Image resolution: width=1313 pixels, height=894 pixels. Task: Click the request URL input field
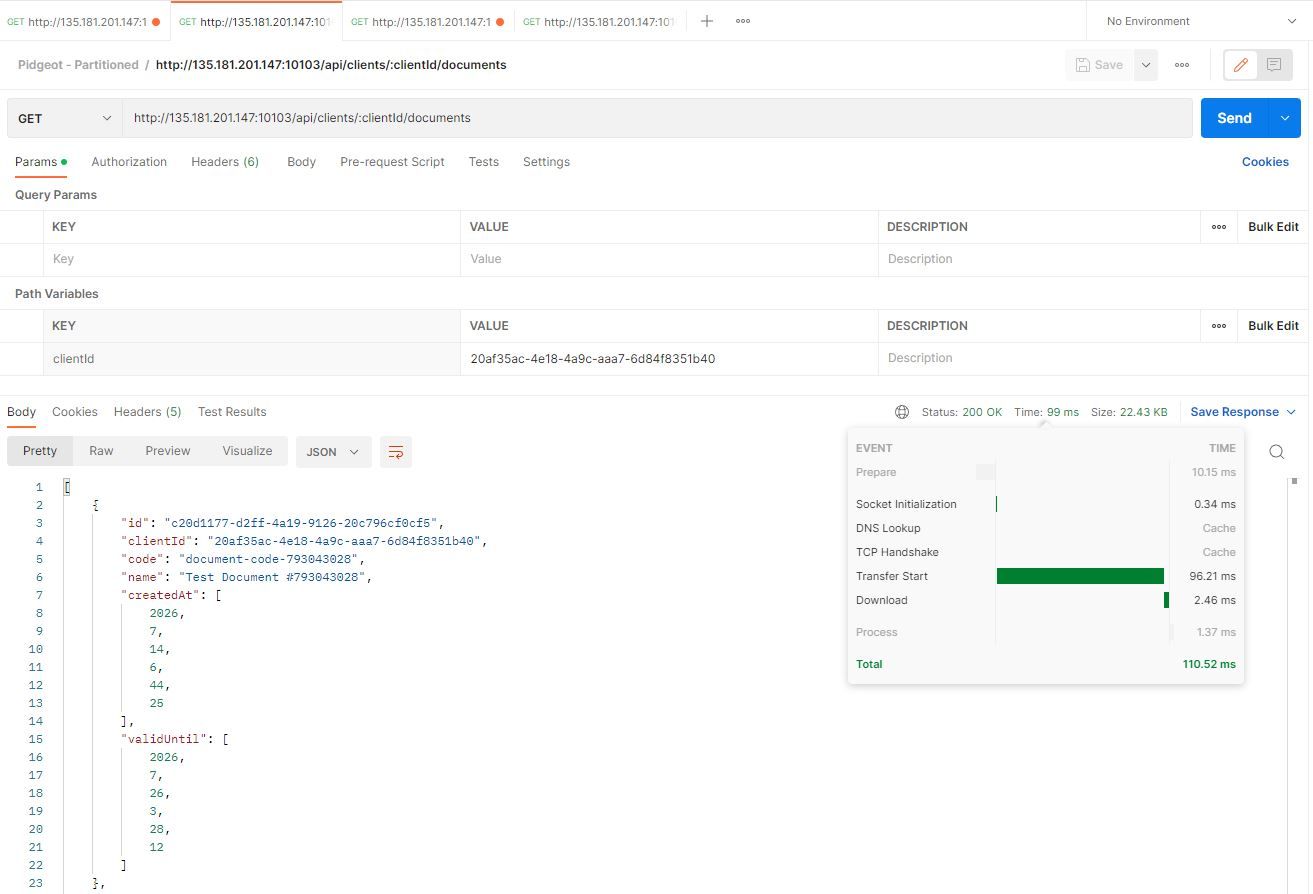tap(657, 118)
